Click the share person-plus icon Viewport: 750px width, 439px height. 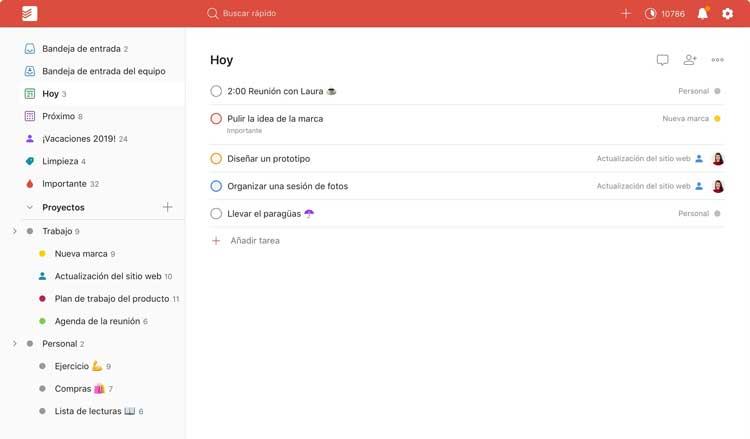690,60
